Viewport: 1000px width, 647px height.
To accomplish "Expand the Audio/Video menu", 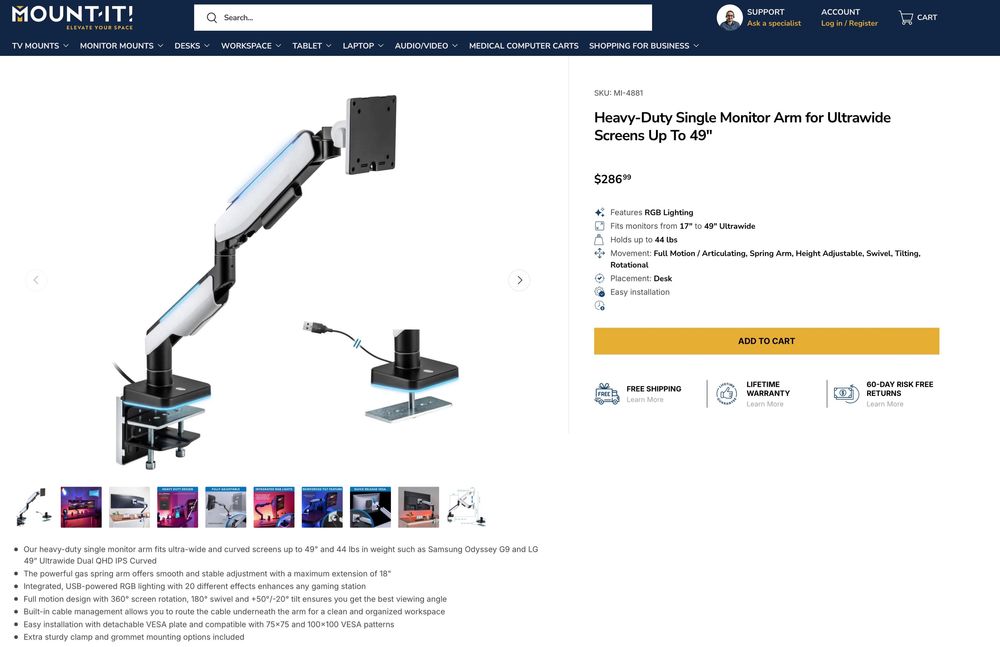I will 426,46.
